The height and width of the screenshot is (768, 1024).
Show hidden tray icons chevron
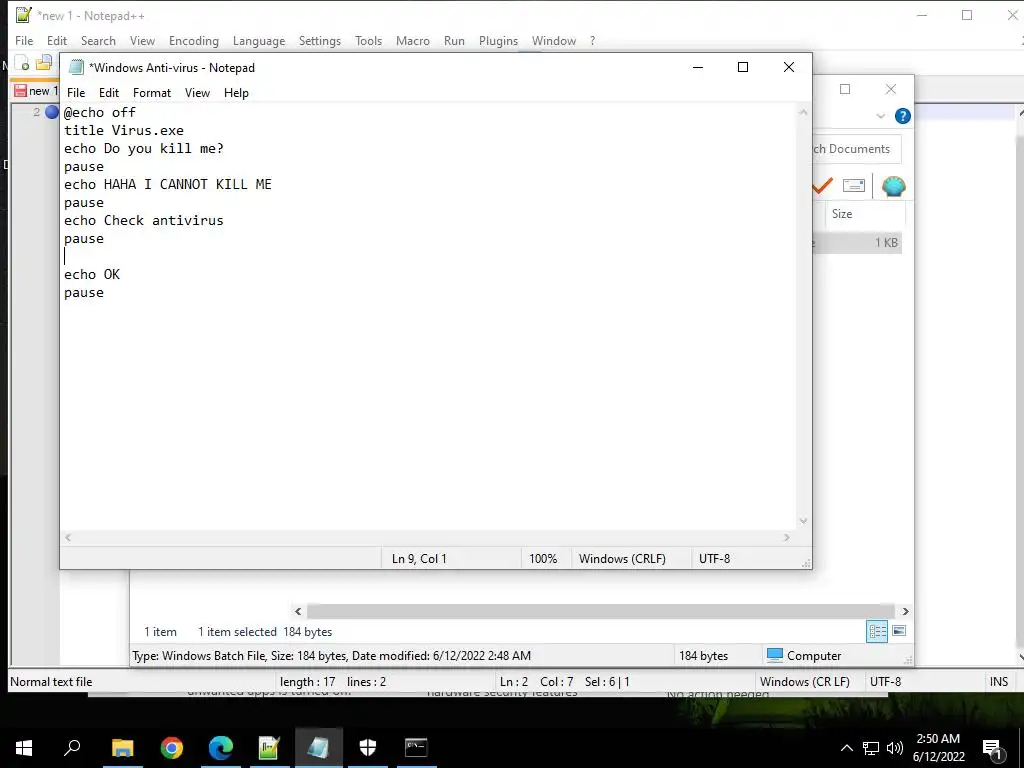click(846, 748)
